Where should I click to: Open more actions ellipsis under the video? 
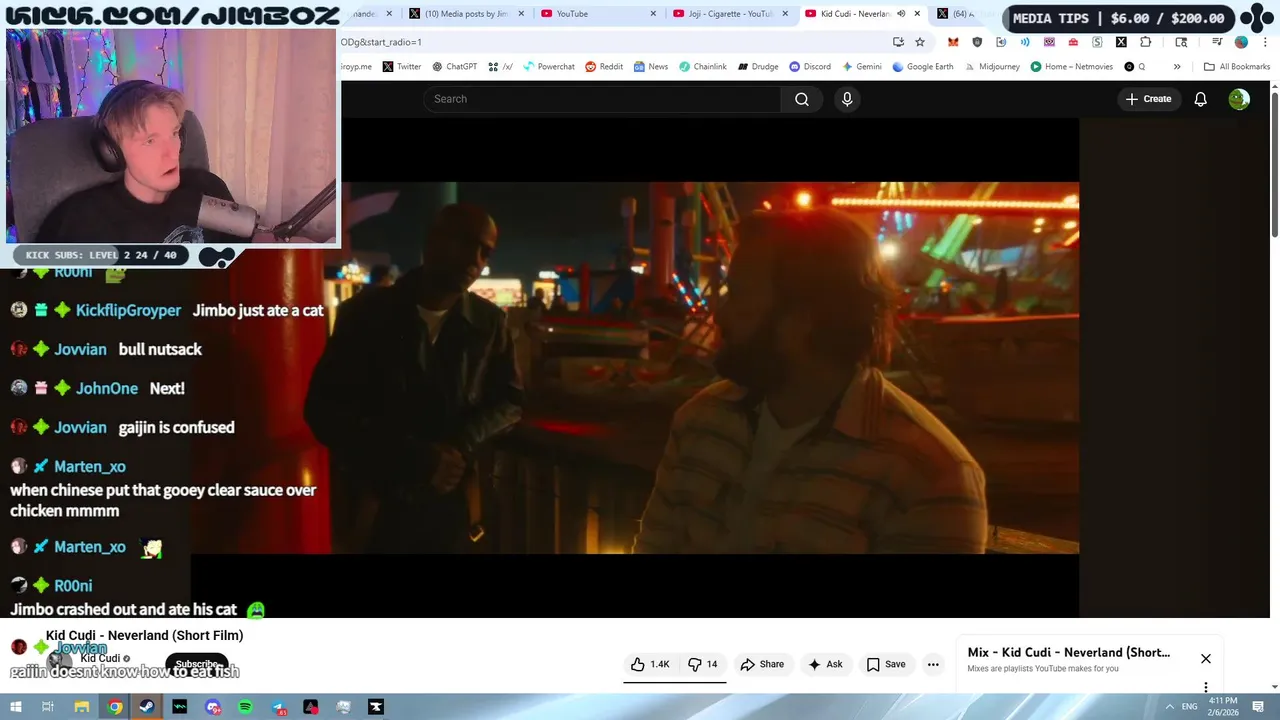pyautogui.click(x=933, y=664)
